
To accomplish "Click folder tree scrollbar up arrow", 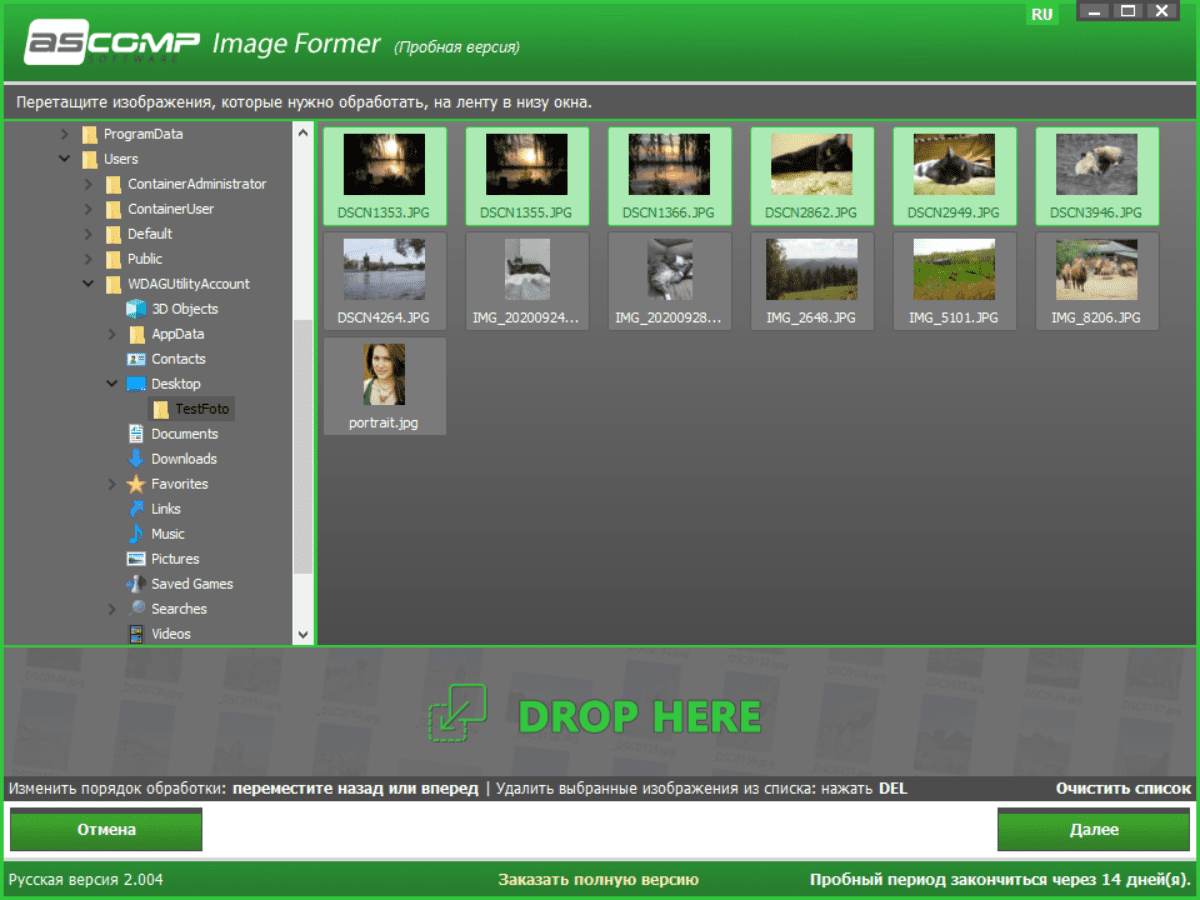I will point(303,132).
